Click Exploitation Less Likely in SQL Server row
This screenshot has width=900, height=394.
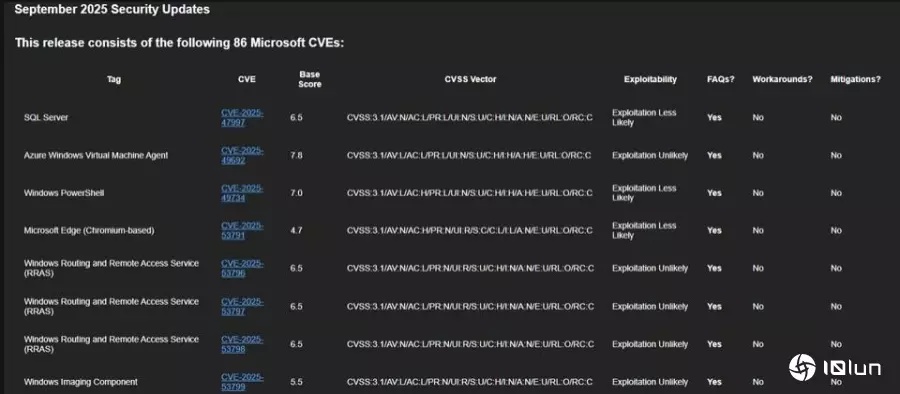point(644,118)
